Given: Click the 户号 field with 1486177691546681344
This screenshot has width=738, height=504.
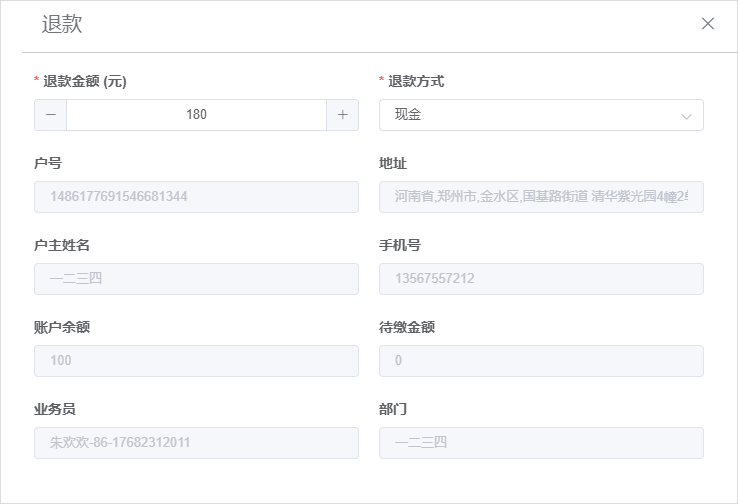Looking at the screenshot, I should [x=196, y=197].
